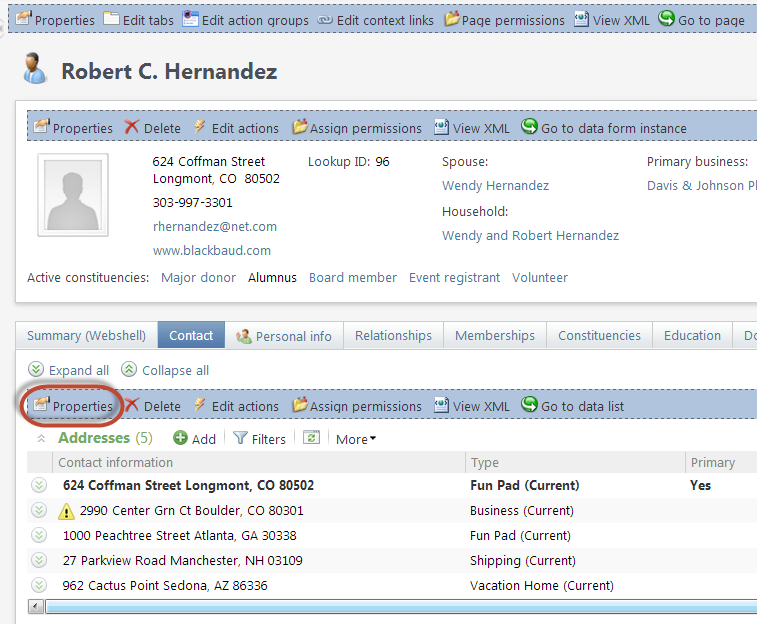Click View XML in the data list toolbar
The image size is (757, 624).
pyautogui.click(x=472, y=406)
